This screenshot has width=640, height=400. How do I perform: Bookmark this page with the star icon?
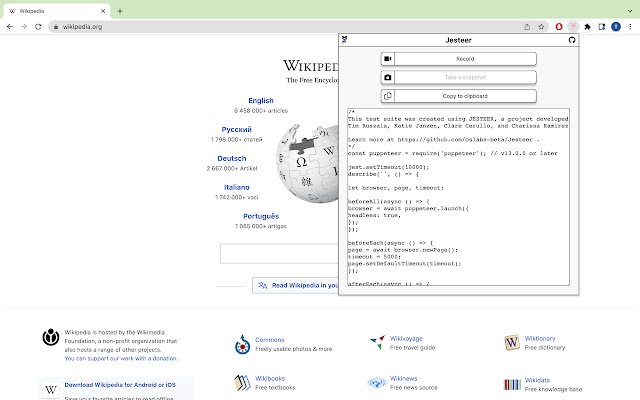(x=541, y=27)
